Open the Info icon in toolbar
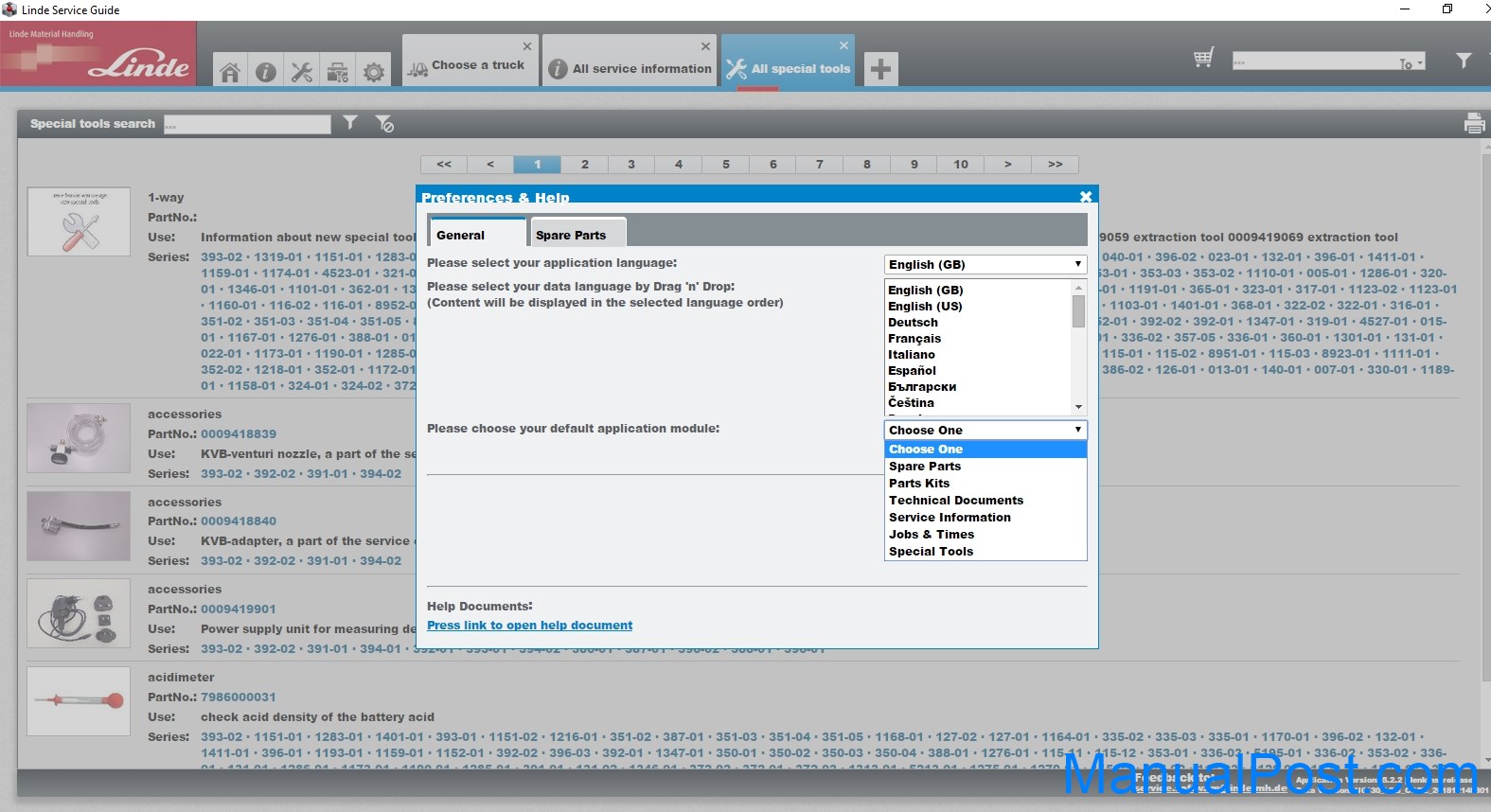The width and height of the screenshot is (1491, 812). pyautogui.click(x=266, y=72)
